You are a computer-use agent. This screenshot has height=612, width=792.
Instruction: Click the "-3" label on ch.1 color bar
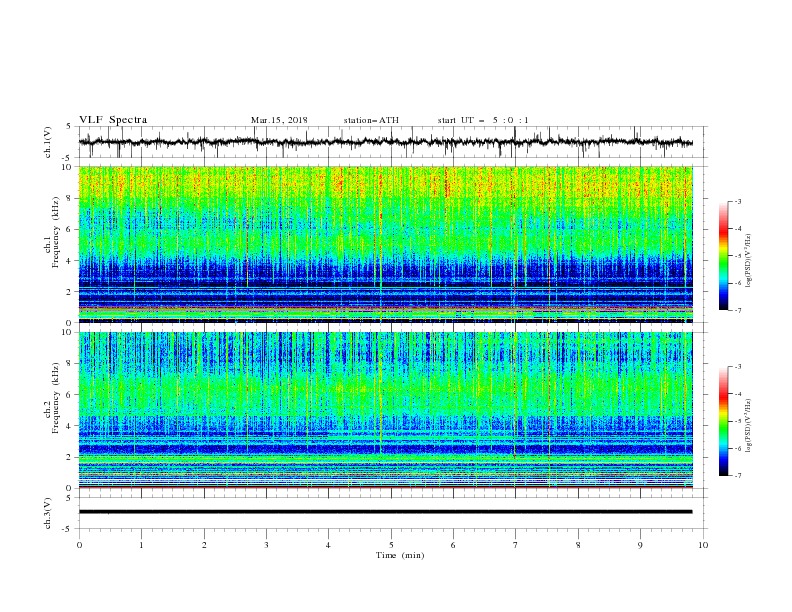tap(738, 201)
